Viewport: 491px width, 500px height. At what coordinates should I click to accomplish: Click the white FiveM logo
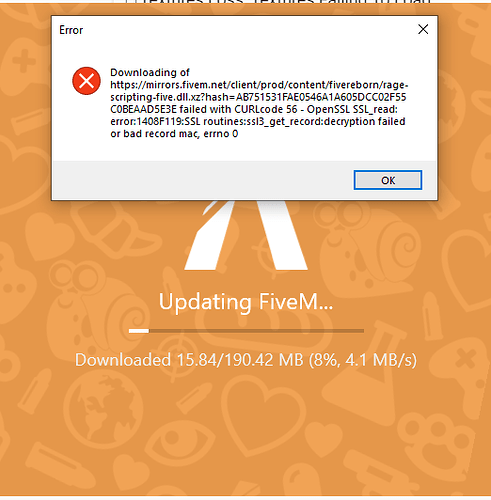pyautogui.click(x=246, y=235)
